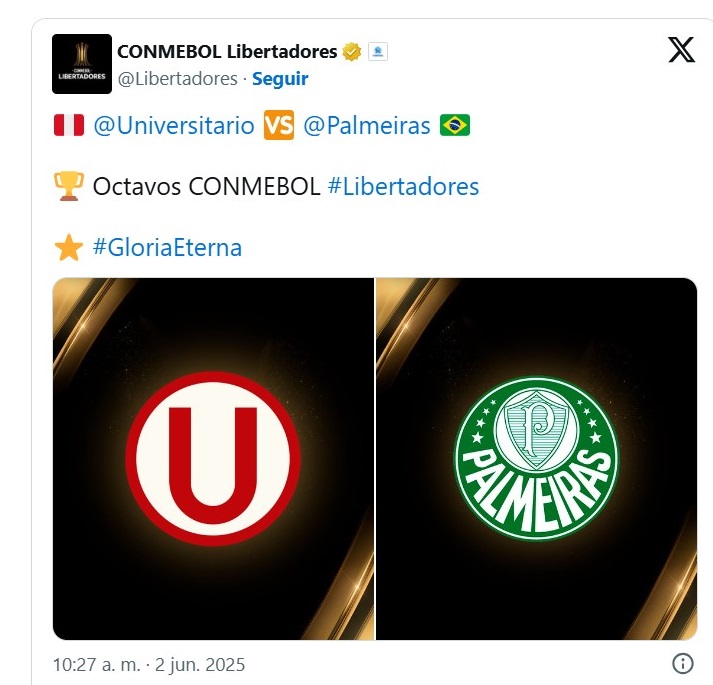
Task: Open the X logo icon
Action: (681, 50)
